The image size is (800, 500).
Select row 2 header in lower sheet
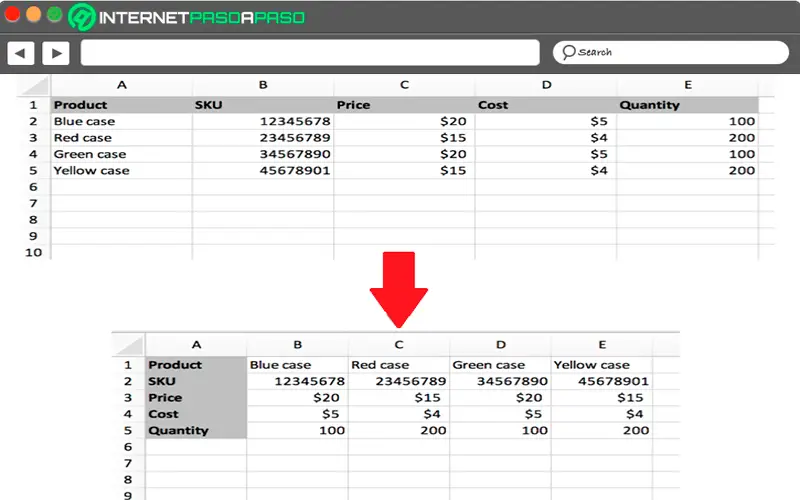coord(128,382)
